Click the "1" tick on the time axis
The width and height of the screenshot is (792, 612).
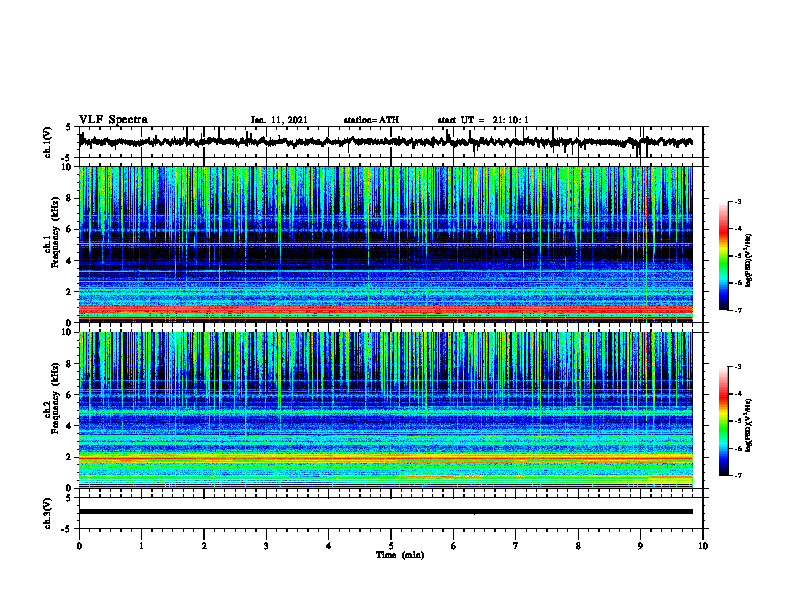[141, 546]
